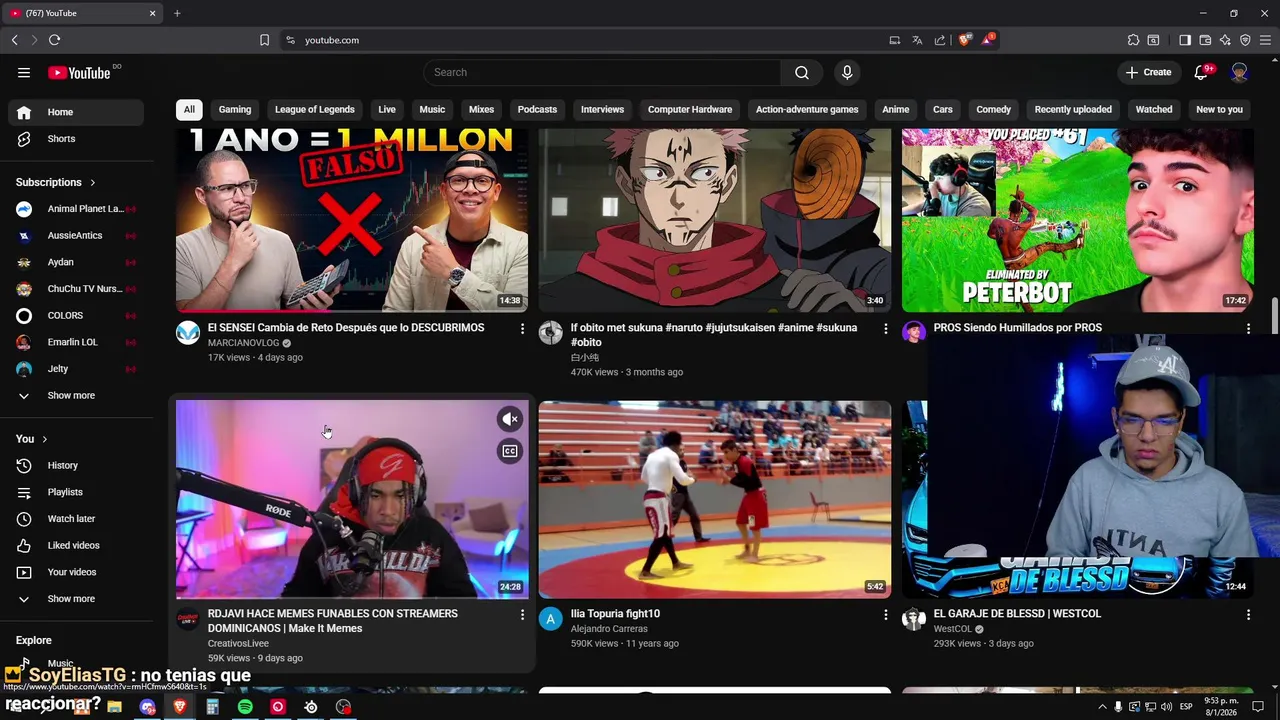Open the notifications bell
Viewport: 1280px width, 720px height.
(1202, 72)
